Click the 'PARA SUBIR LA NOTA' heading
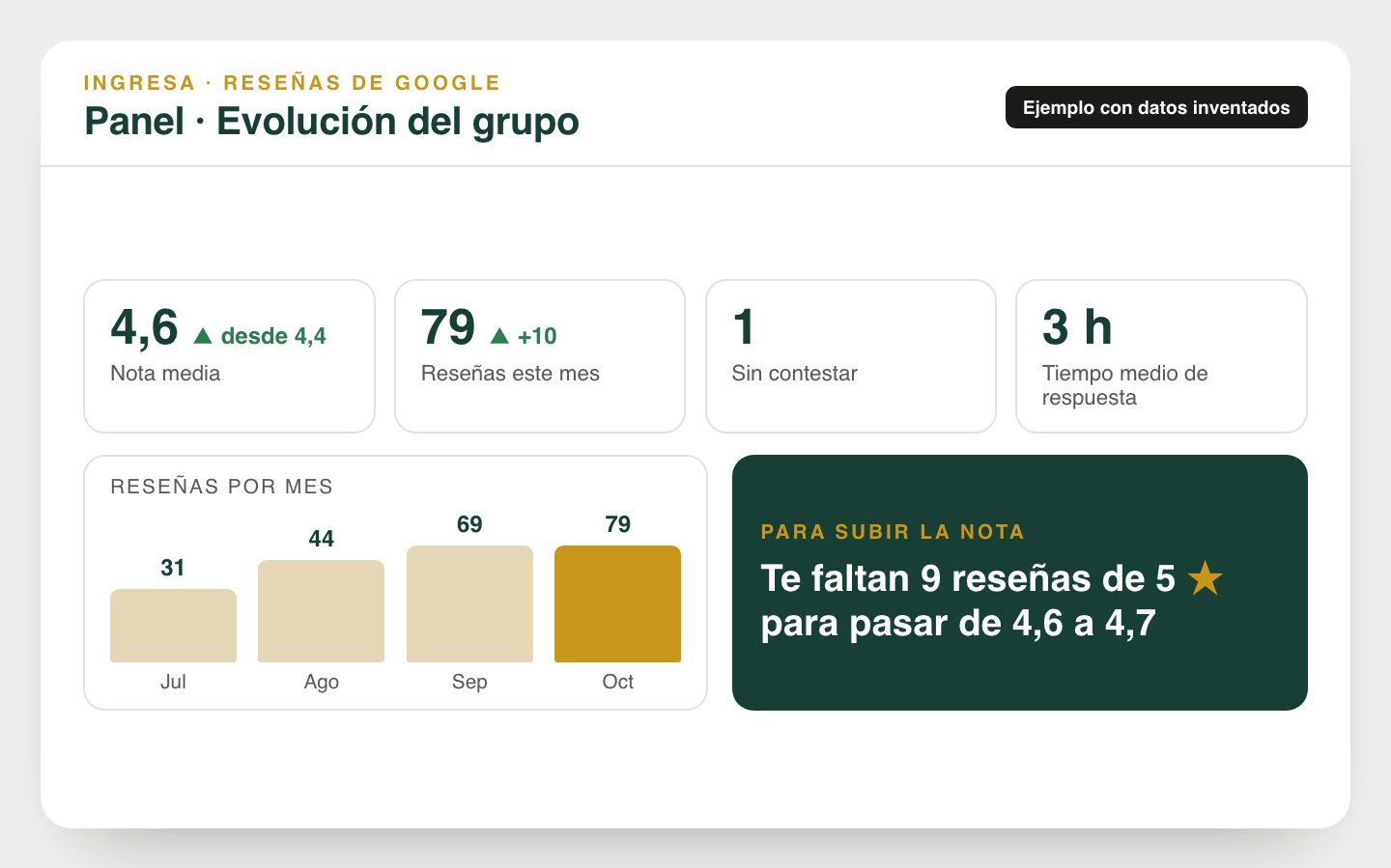The height and width of the screenshot is (868, 1391). [x=893, y=532]
